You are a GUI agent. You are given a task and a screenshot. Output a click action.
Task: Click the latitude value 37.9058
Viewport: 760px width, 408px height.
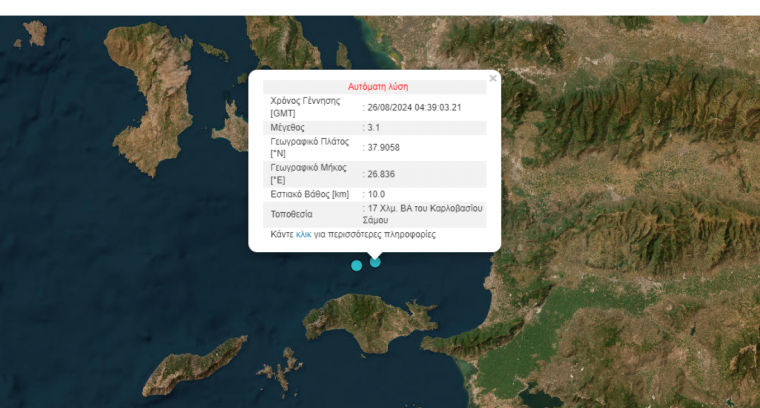click(383, 148)
